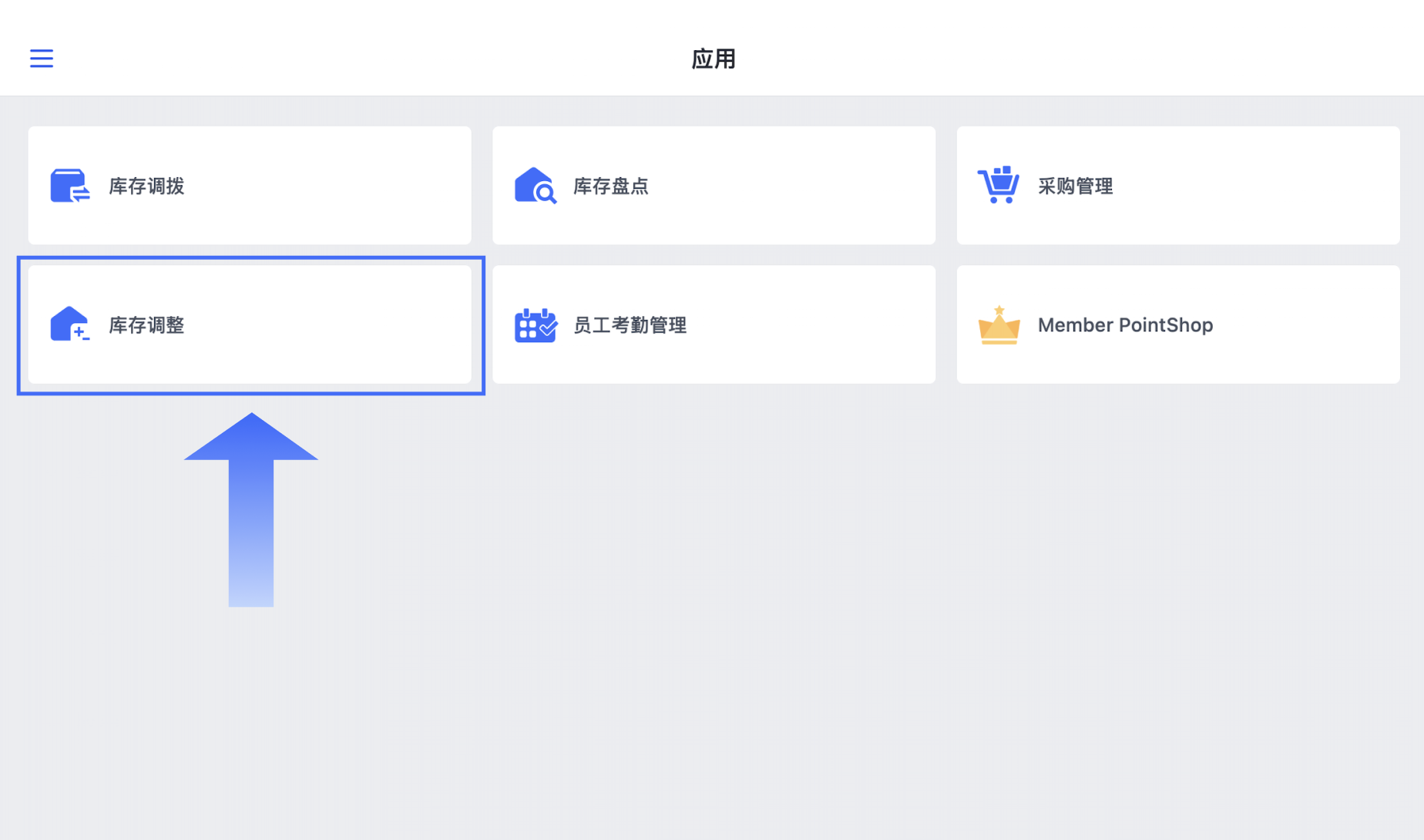Click empty space in Member PointShop card
Viewport: 1424px width, 840px height.
click(x=1310, y=325)
